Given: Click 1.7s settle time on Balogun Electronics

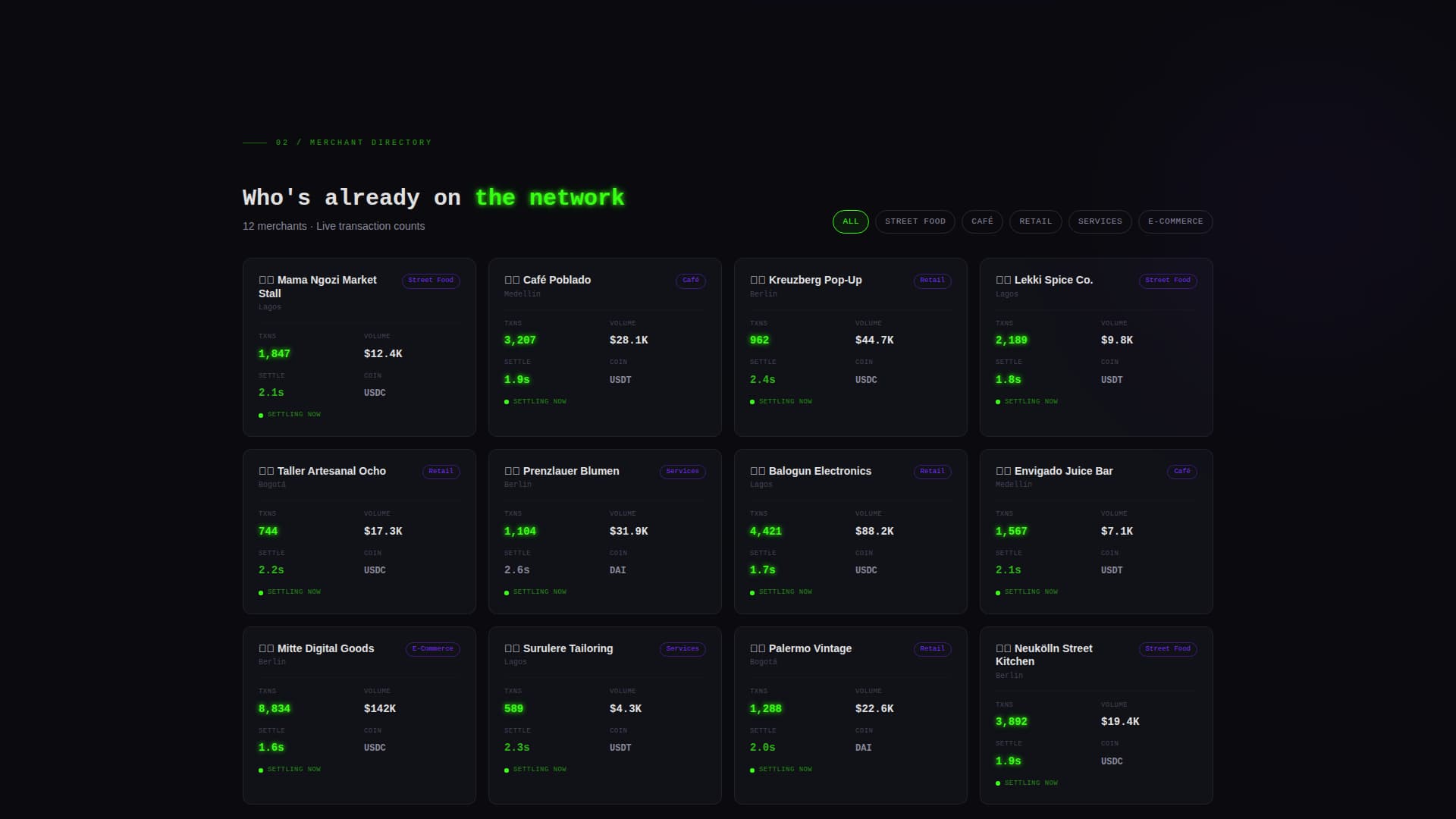Looking at the screenshot, I should (763, 570).
